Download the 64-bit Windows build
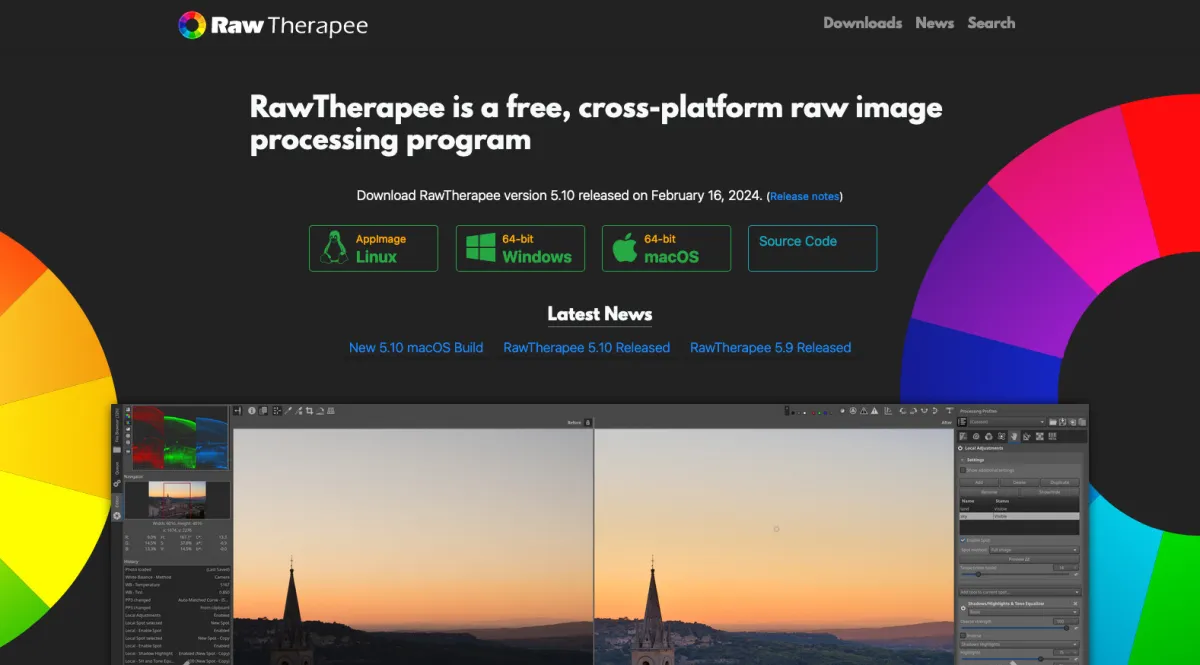This screenshot has height=665, width=1200. [x=520, y=248]
